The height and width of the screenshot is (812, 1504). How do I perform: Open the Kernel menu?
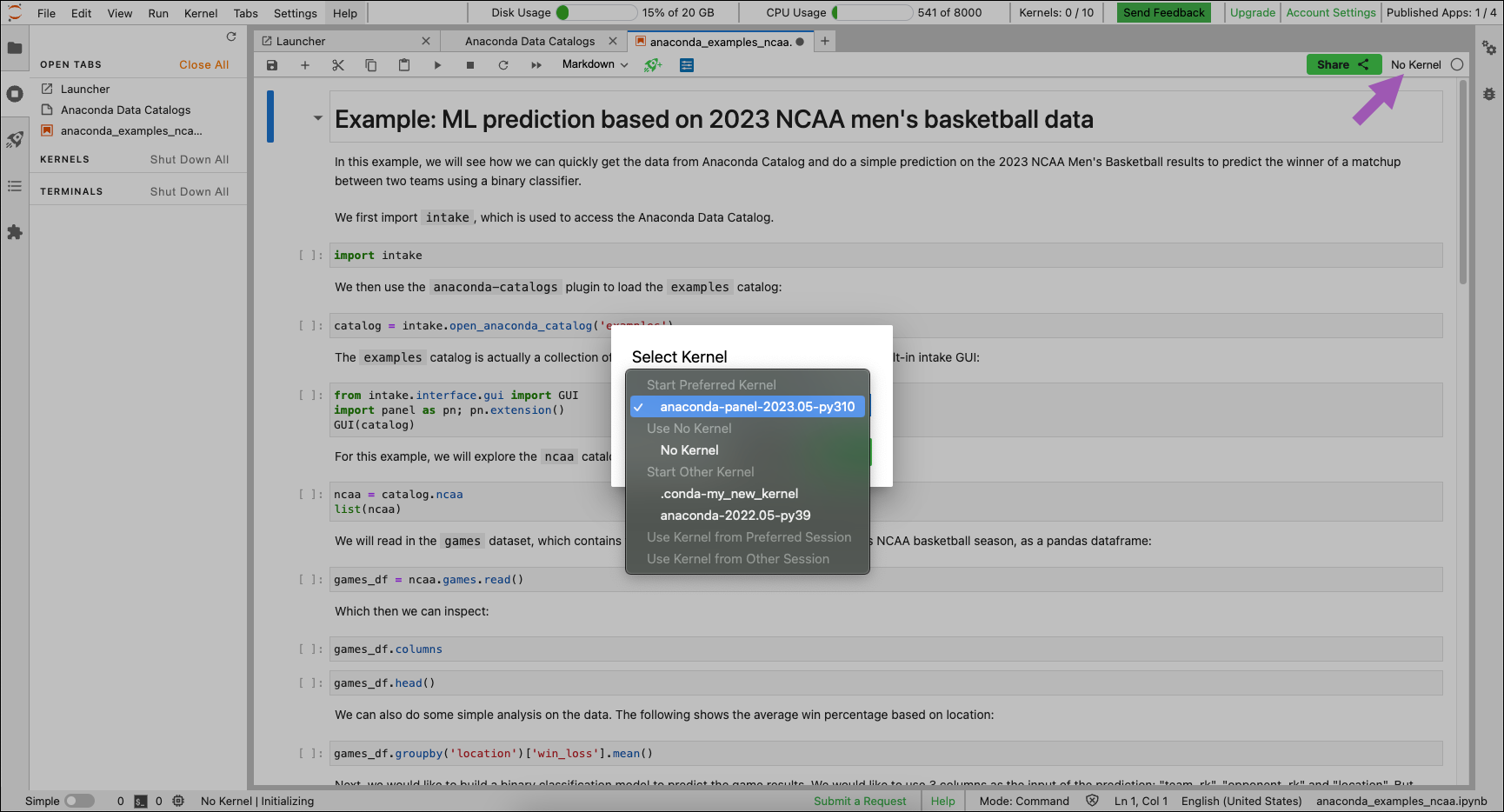[x=201, y=13]
